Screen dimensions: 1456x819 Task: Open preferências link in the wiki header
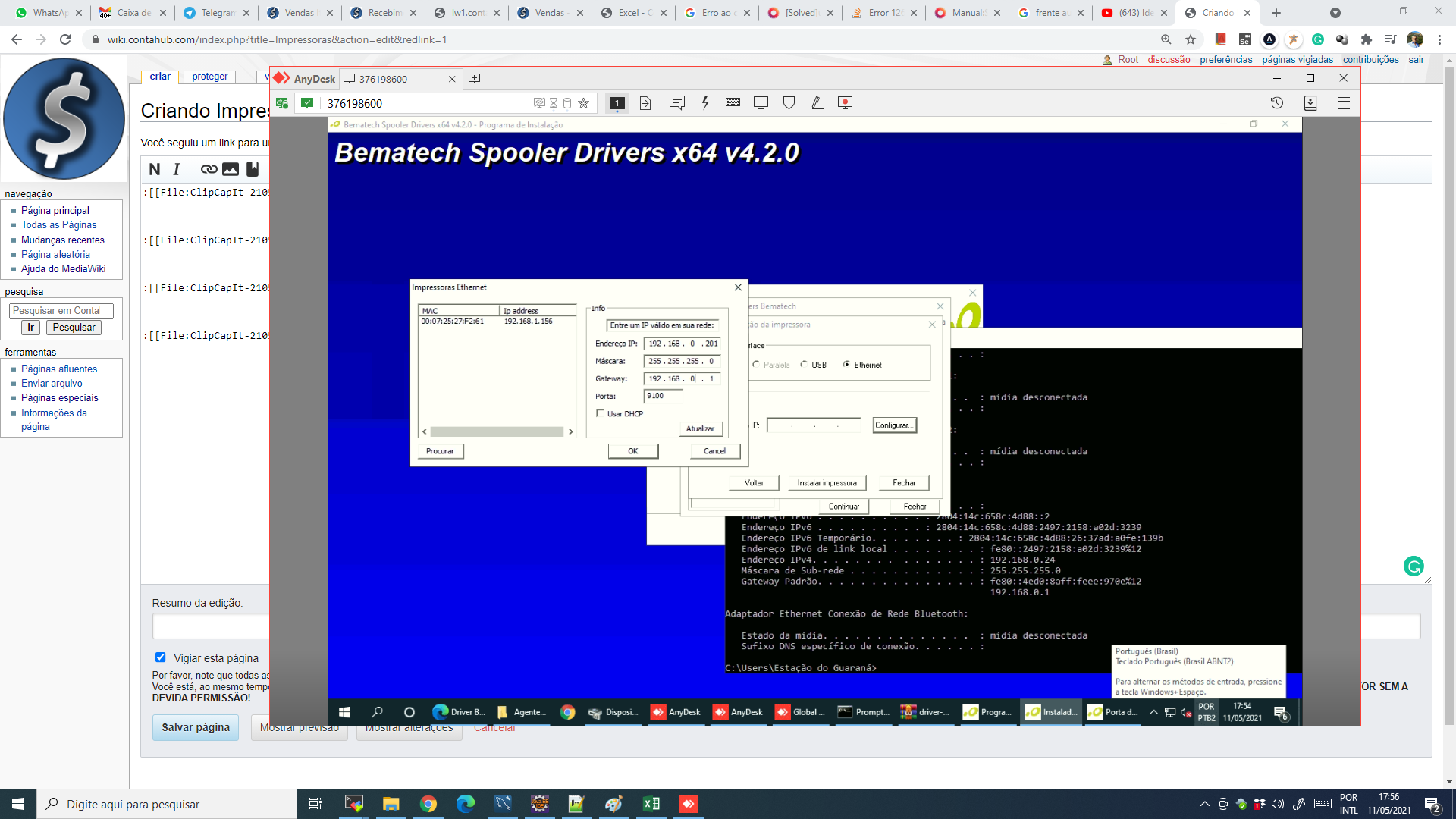1225,60
